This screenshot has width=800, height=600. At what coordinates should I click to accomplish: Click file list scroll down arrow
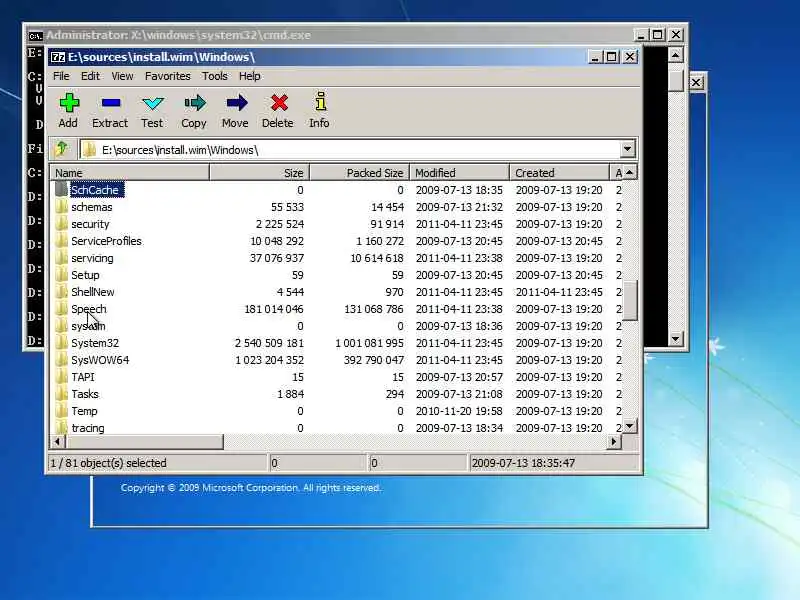[x=630, y=426]
